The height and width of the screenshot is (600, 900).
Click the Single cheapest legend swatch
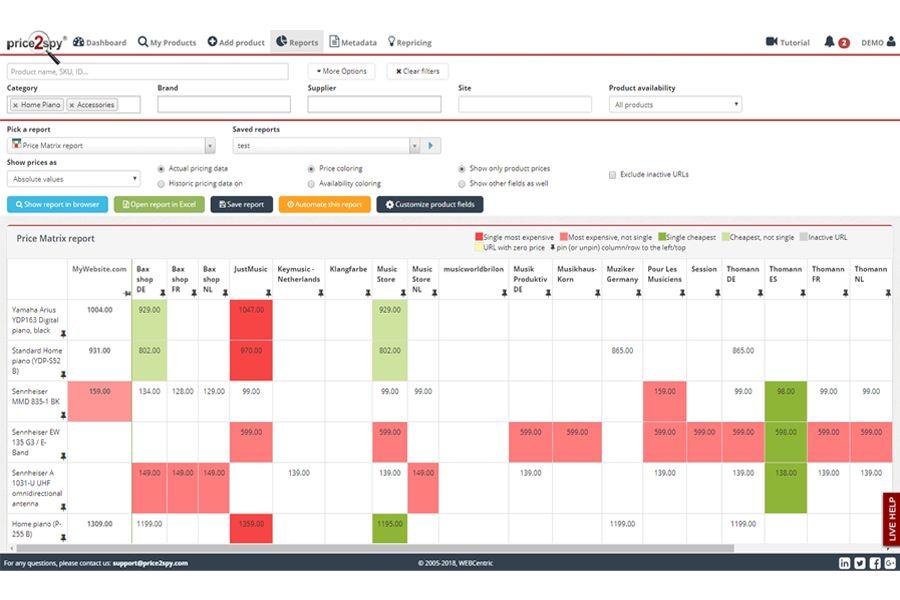tap(662, 237)
